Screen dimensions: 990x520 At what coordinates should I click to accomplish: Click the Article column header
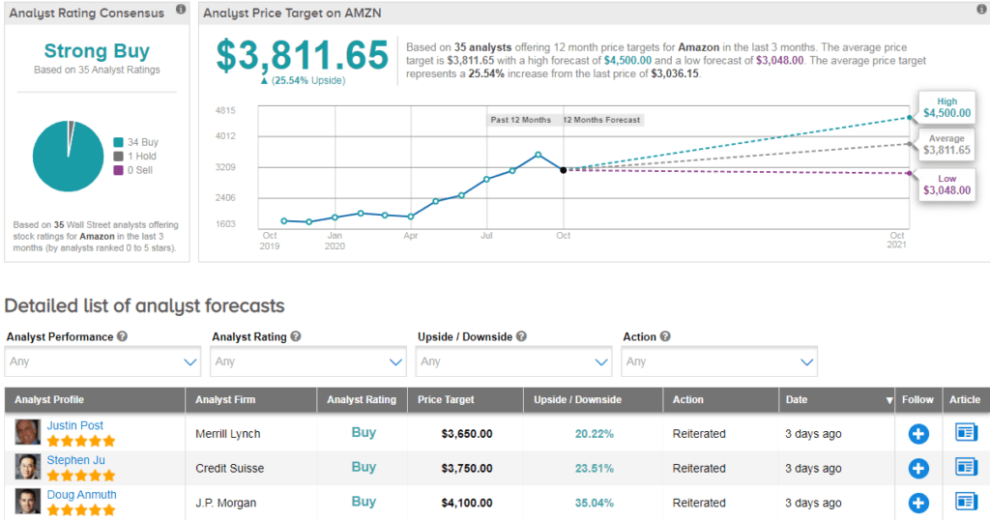[965, 399]
